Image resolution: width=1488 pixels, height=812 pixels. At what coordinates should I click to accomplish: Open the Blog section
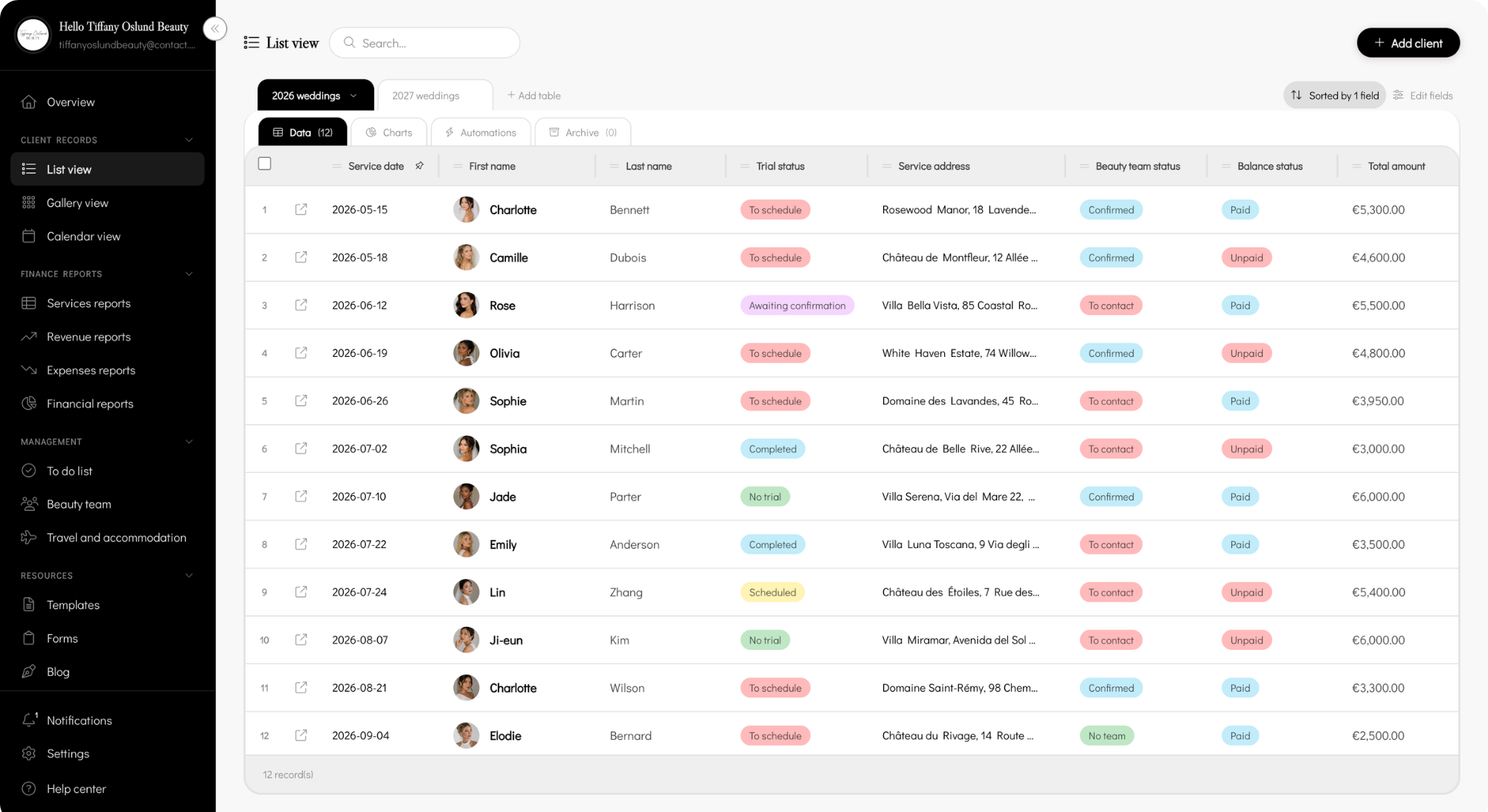coord(108,671)
